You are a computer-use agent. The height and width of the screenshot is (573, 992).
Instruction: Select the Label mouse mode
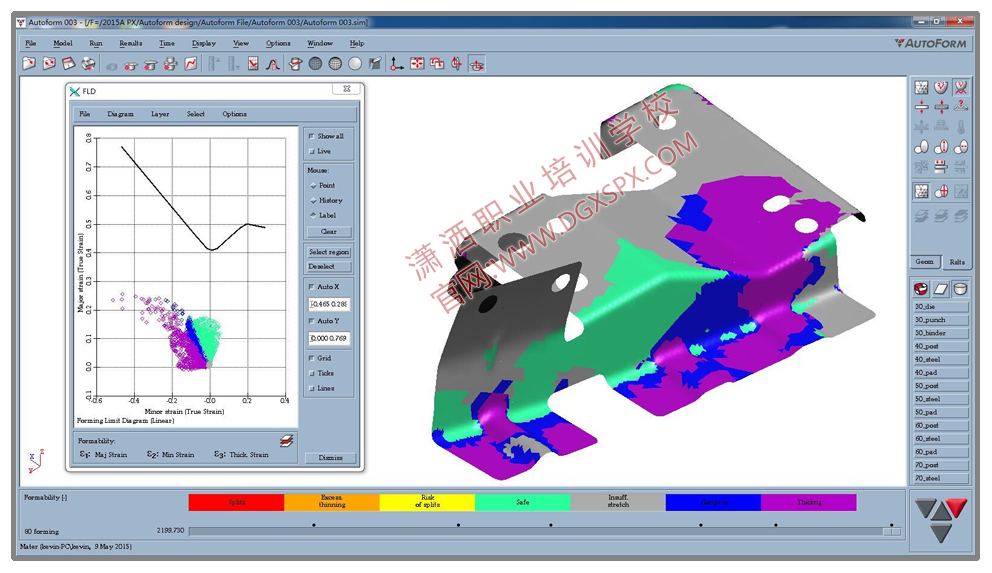pyautogui.click(x=313, y=216)
